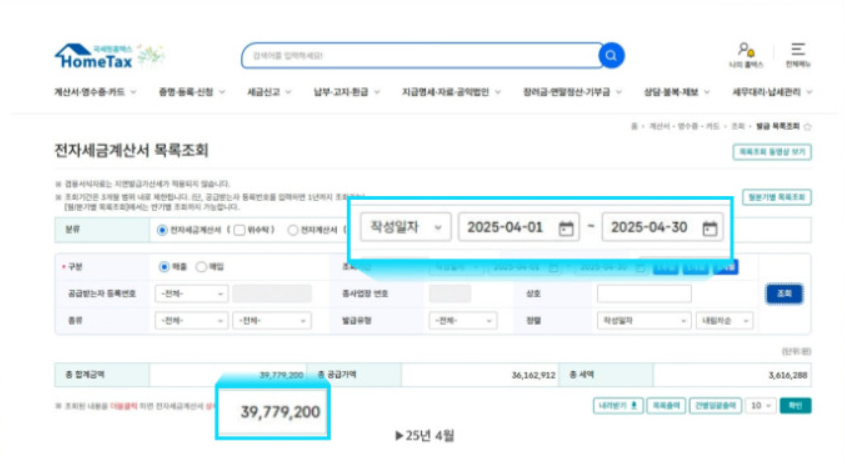Image resolution: width=844 pixels, height=468 pixels.
Task: Click the 목록출력 button
Action: tap(666, 406)
